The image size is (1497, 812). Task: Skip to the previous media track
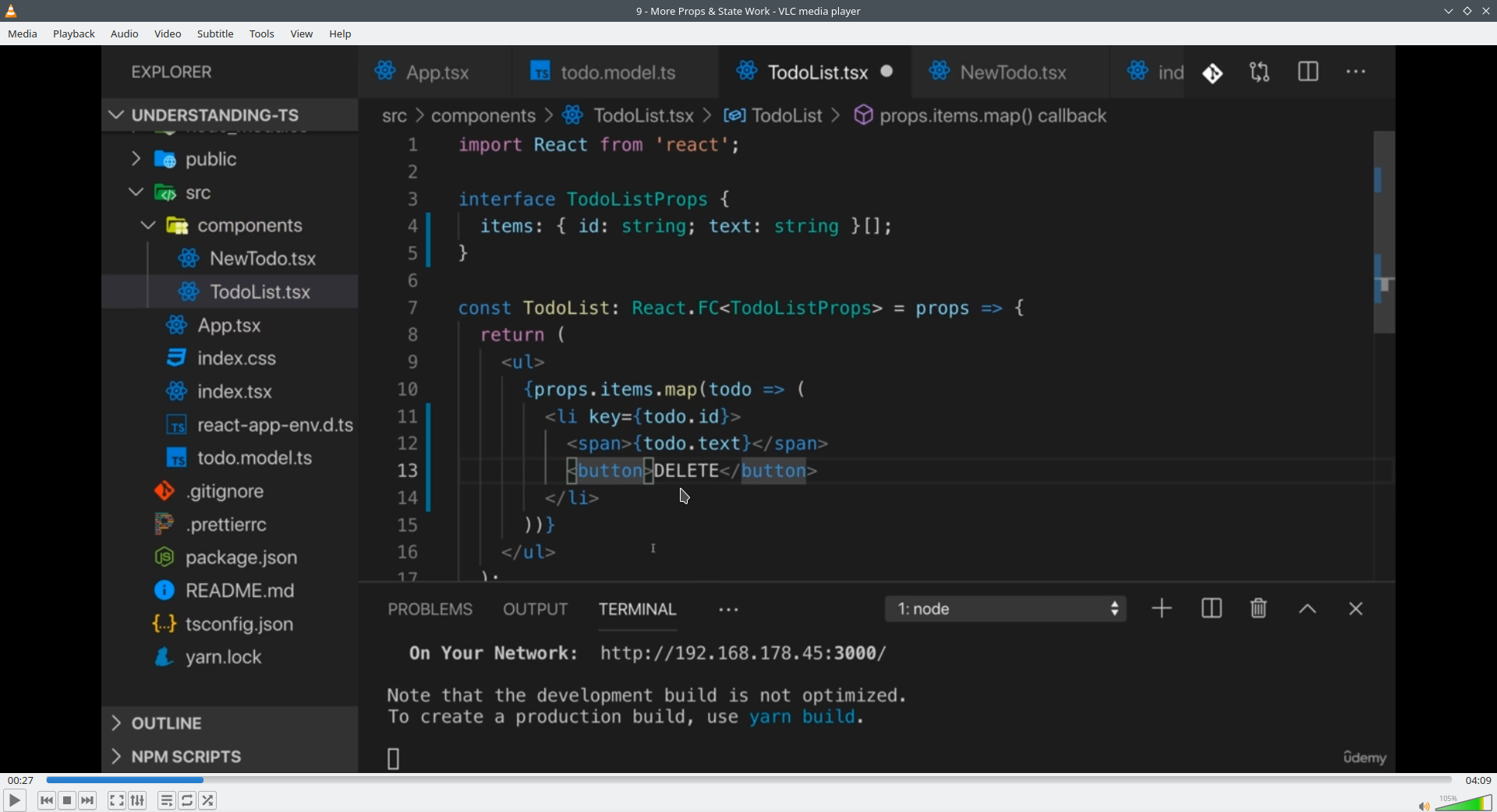point(47,800)
